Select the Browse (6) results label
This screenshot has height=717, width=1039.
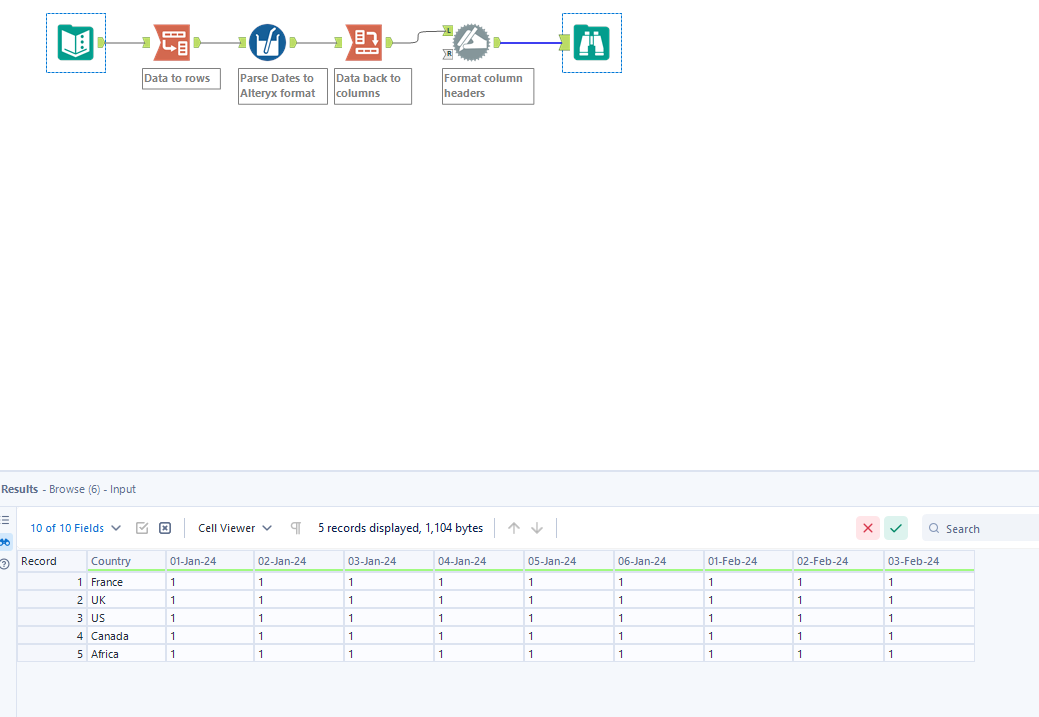click(x=72, y=489)
